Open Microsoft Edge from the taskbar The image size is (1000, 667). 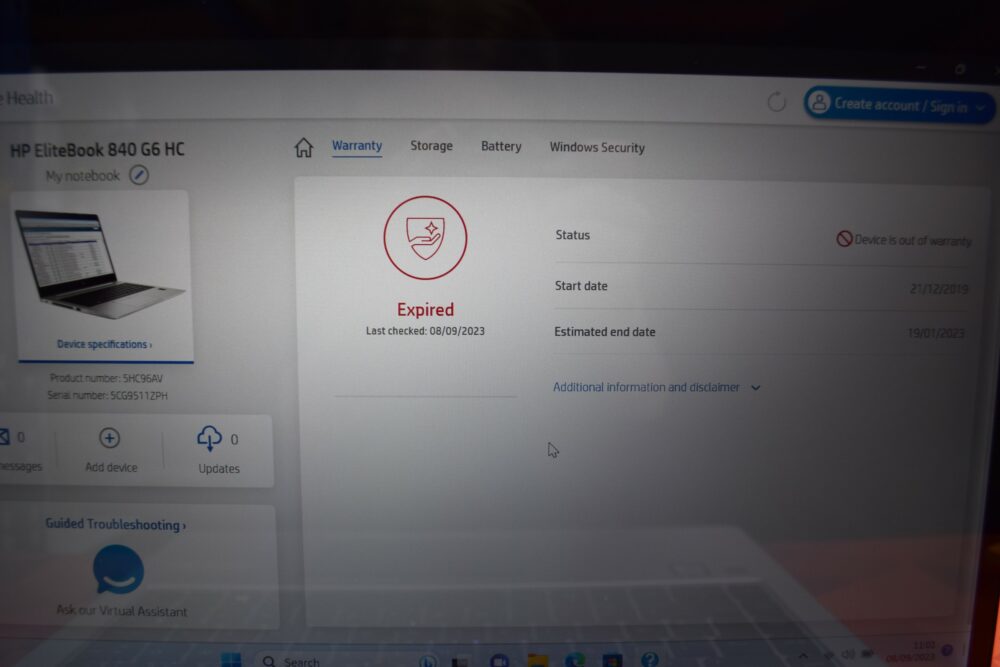point(575,660)
